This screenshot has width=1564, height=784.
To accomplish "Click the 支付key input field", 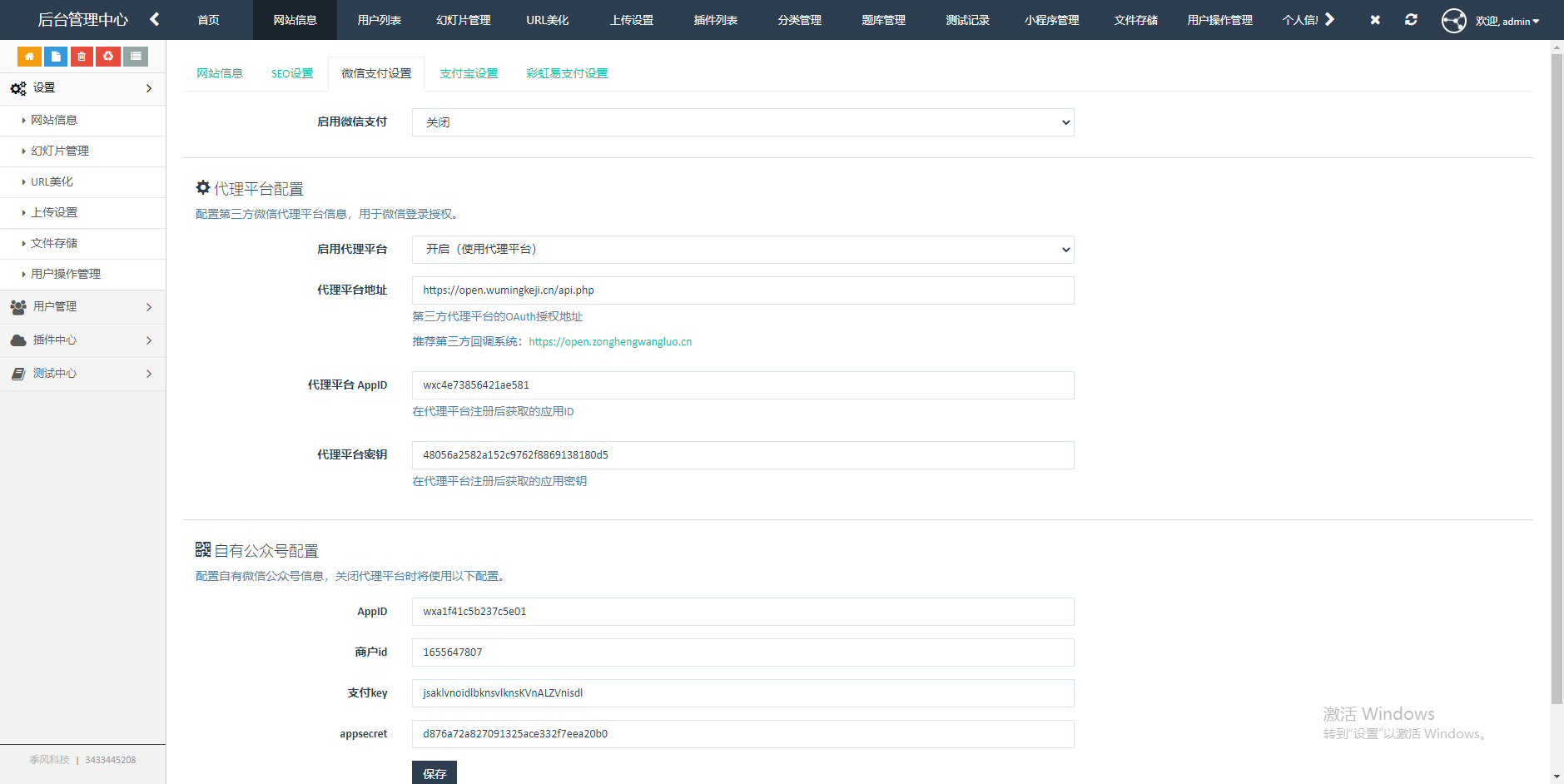I will click(x=743, y=693).
